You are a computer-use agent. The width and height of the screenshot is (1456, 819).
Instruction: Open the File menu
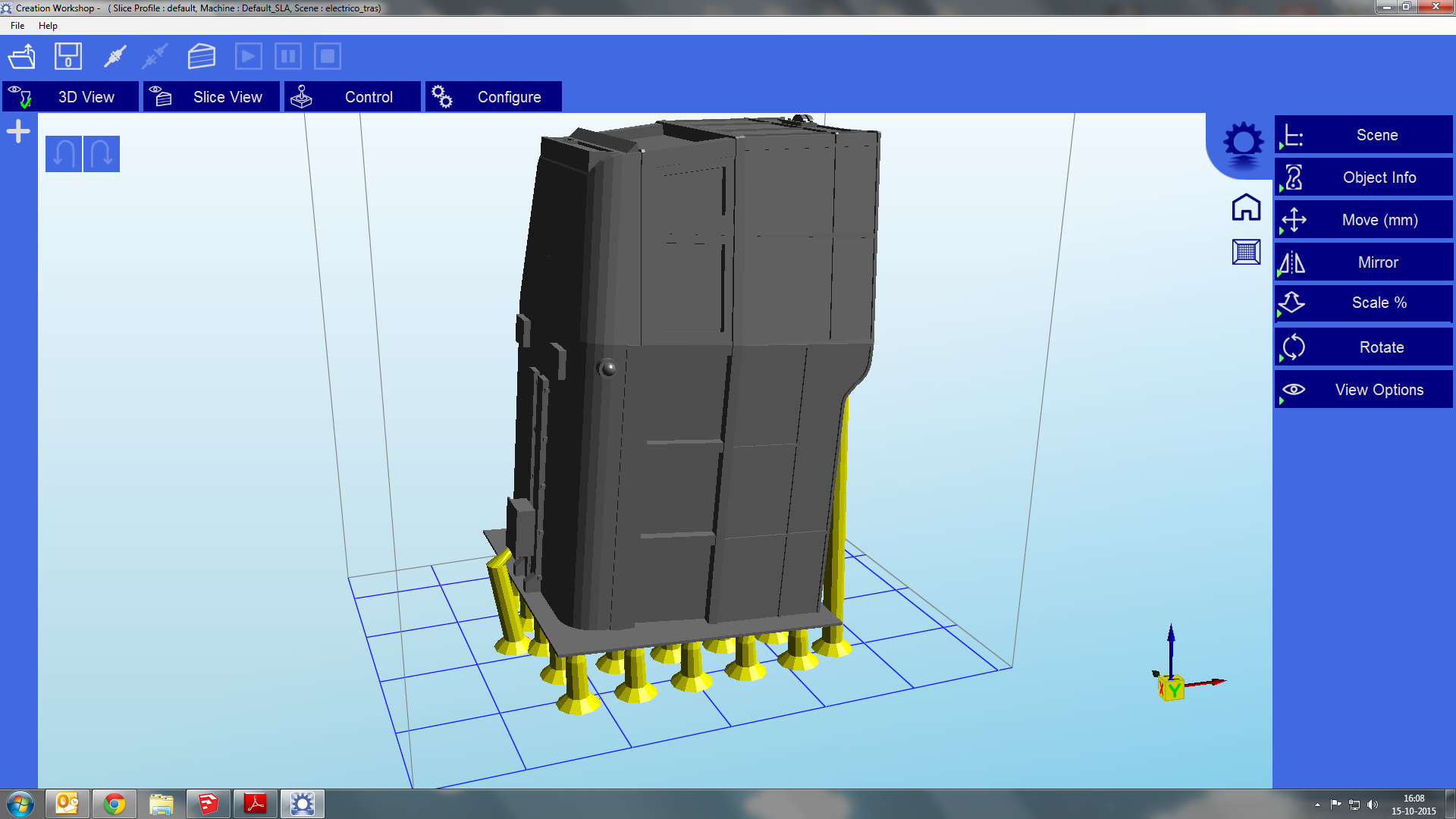pyautogui.click(x=17, y=26)
